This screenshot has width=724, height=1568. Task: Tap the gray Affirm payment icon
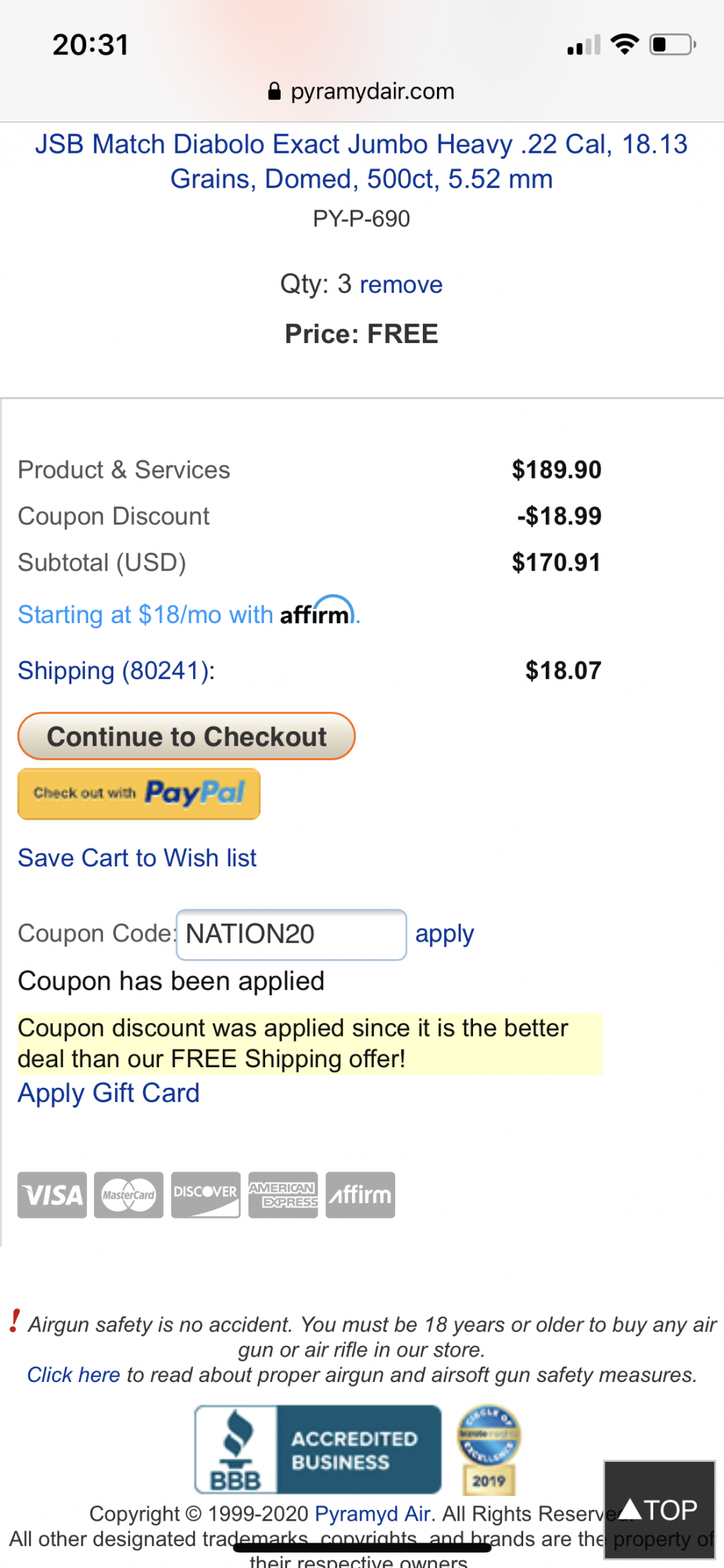(360, 1195)
